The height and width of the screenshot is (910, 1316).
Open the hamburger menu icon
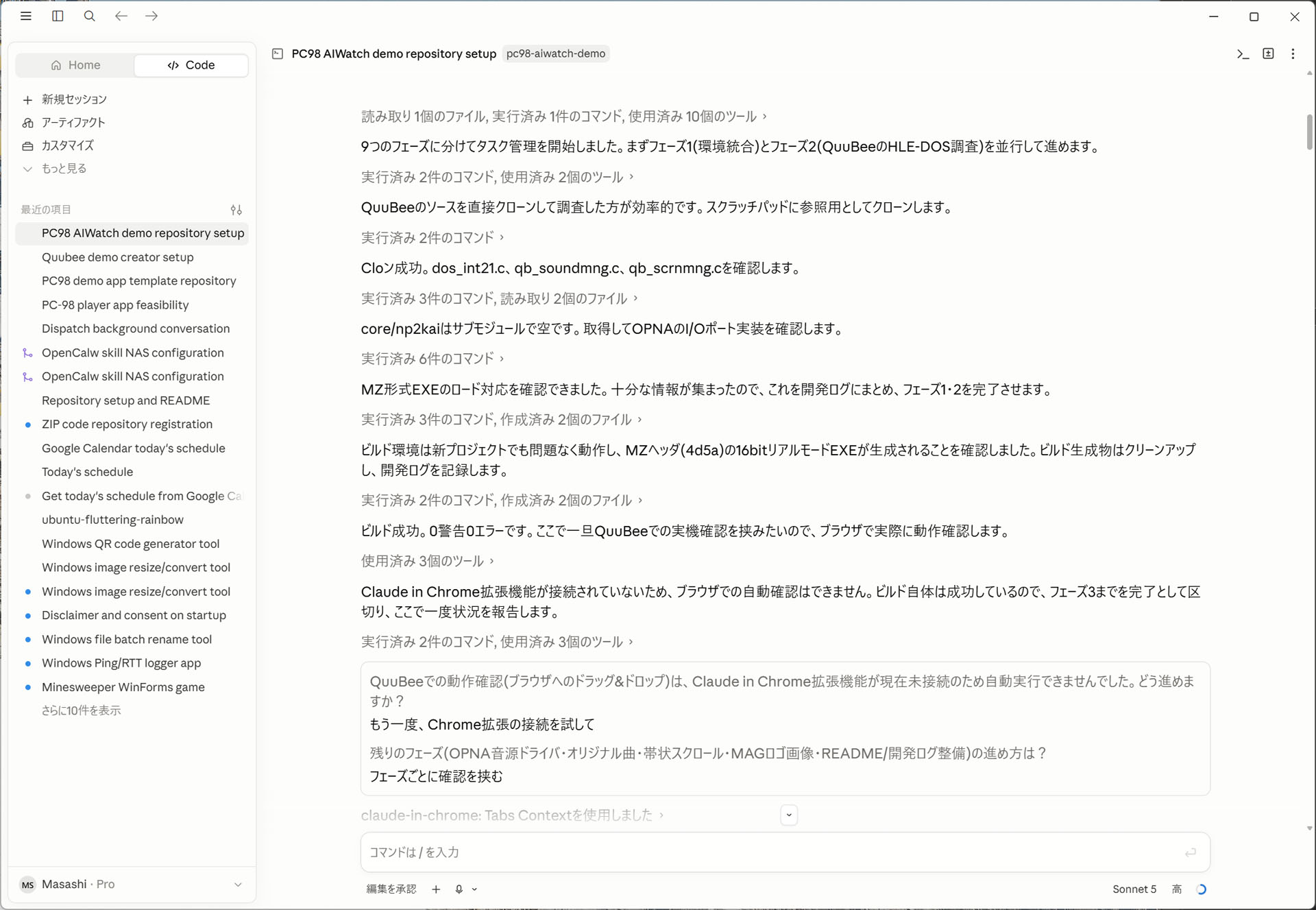click(x=26, y=16)
